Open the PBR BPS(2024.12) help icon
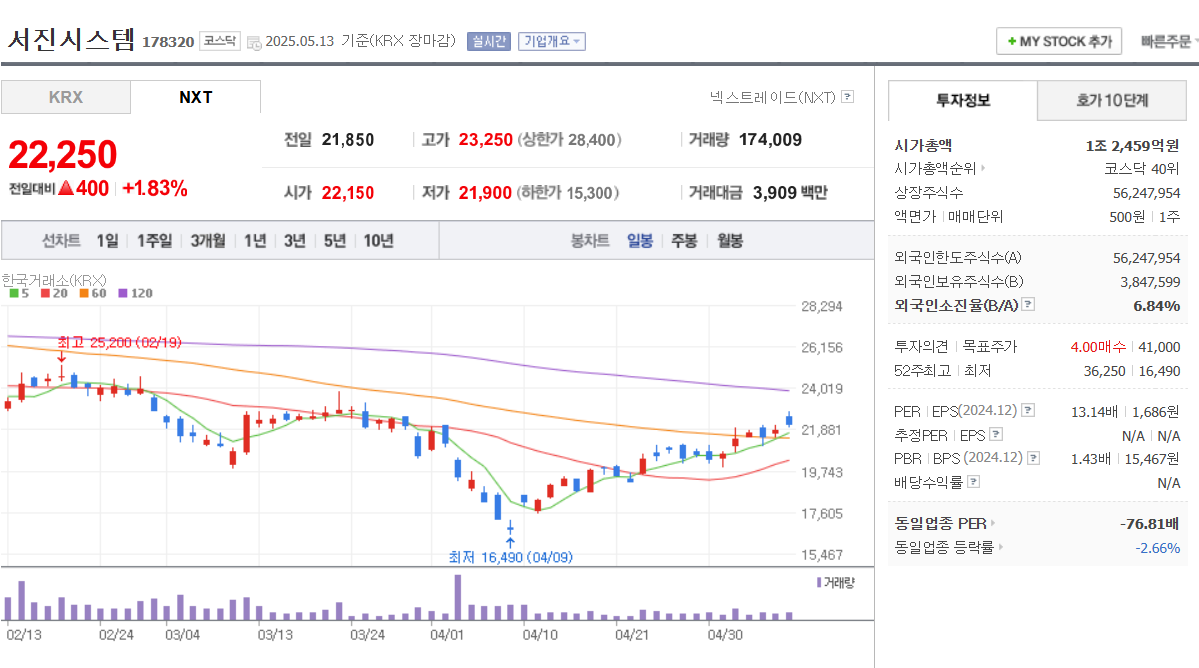1199x668 pixels. [1033, 458]
